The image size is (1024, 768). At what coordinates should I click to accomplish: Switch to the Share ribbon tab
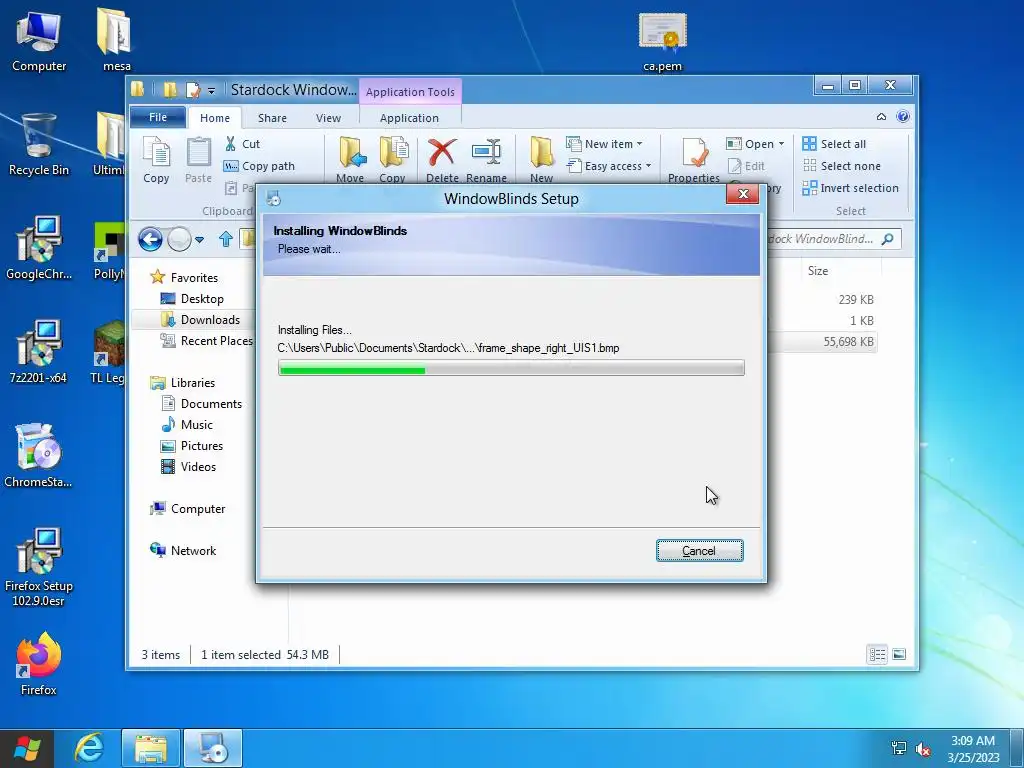[x=272, y=118]
